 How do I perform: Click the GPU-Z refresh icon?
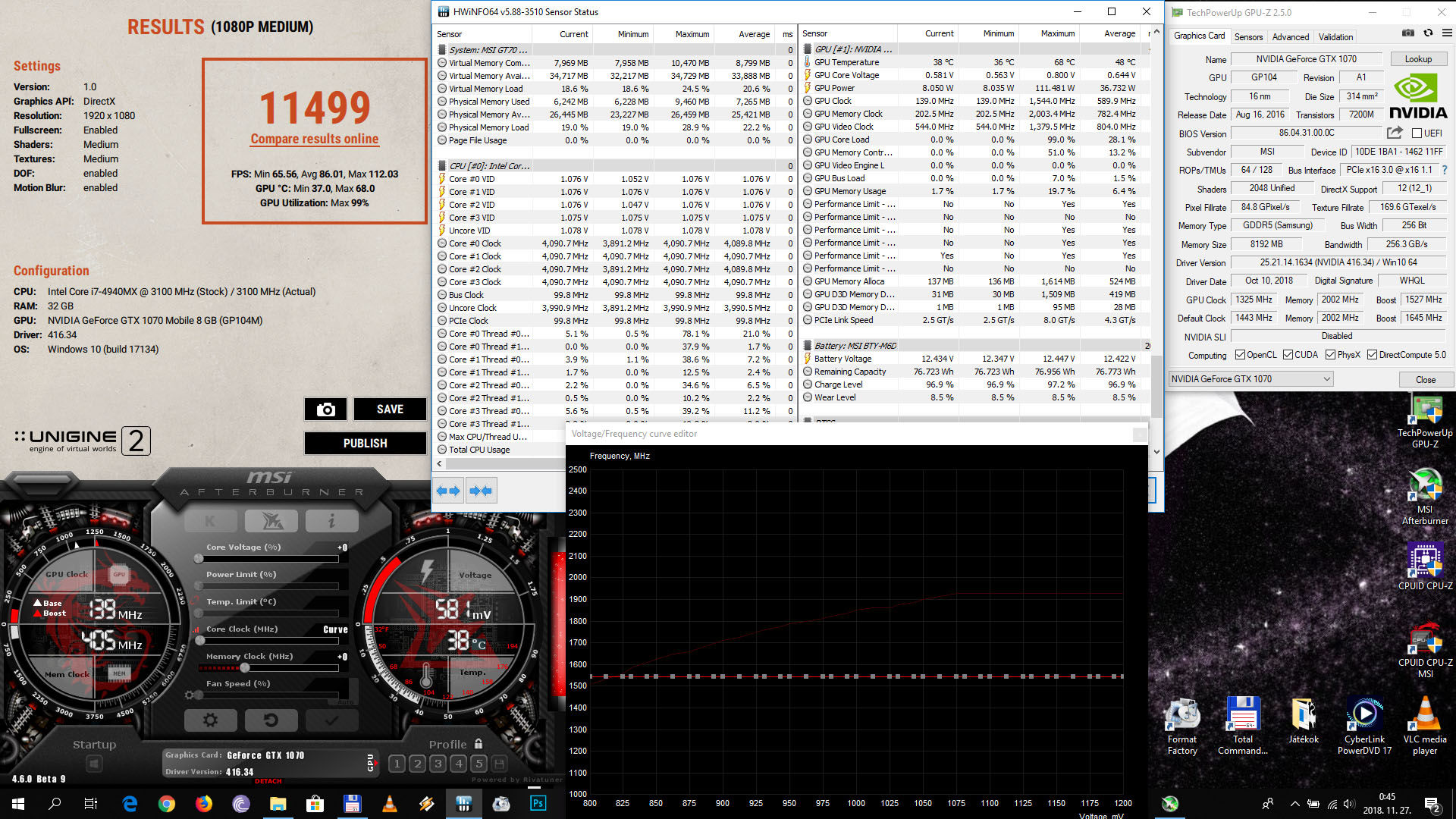click(x=1428, y=33)
